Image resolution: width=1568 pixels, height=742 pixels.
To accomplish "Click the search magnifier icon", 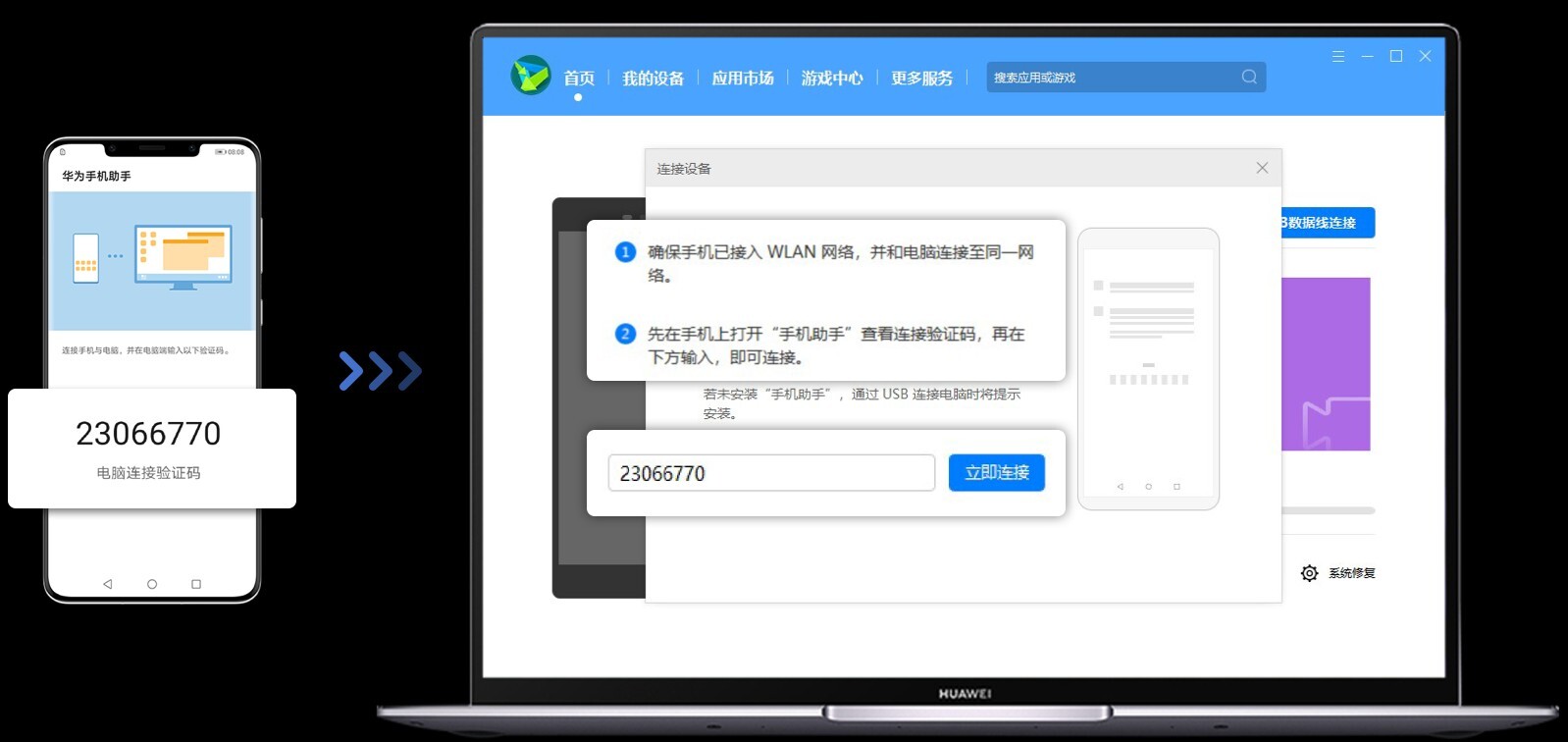I will pyautogui.click(x=1248, y=77).
